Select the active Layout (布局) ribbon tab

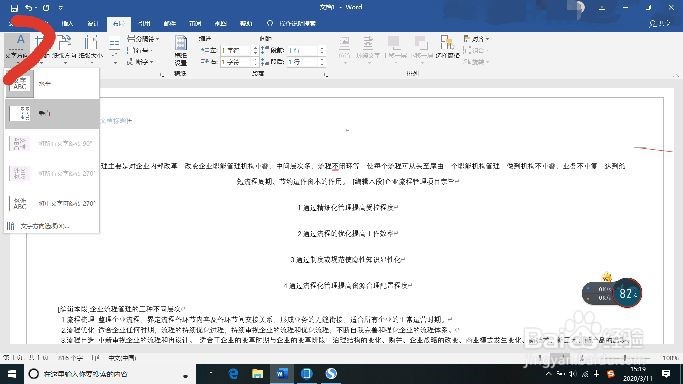[118, 24]
